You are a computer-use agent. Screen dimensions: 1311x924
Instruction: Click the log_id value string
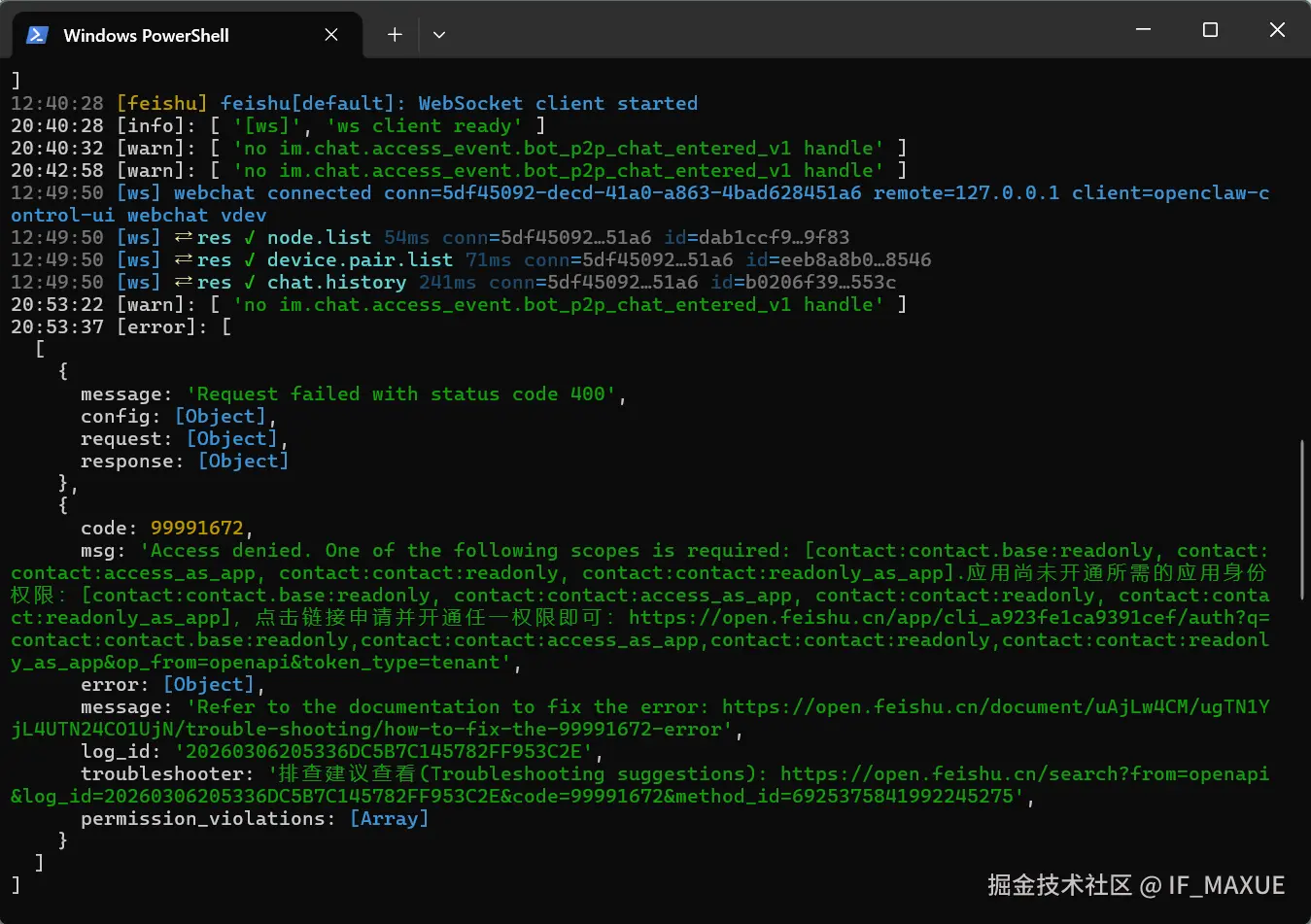coord(384,752)
